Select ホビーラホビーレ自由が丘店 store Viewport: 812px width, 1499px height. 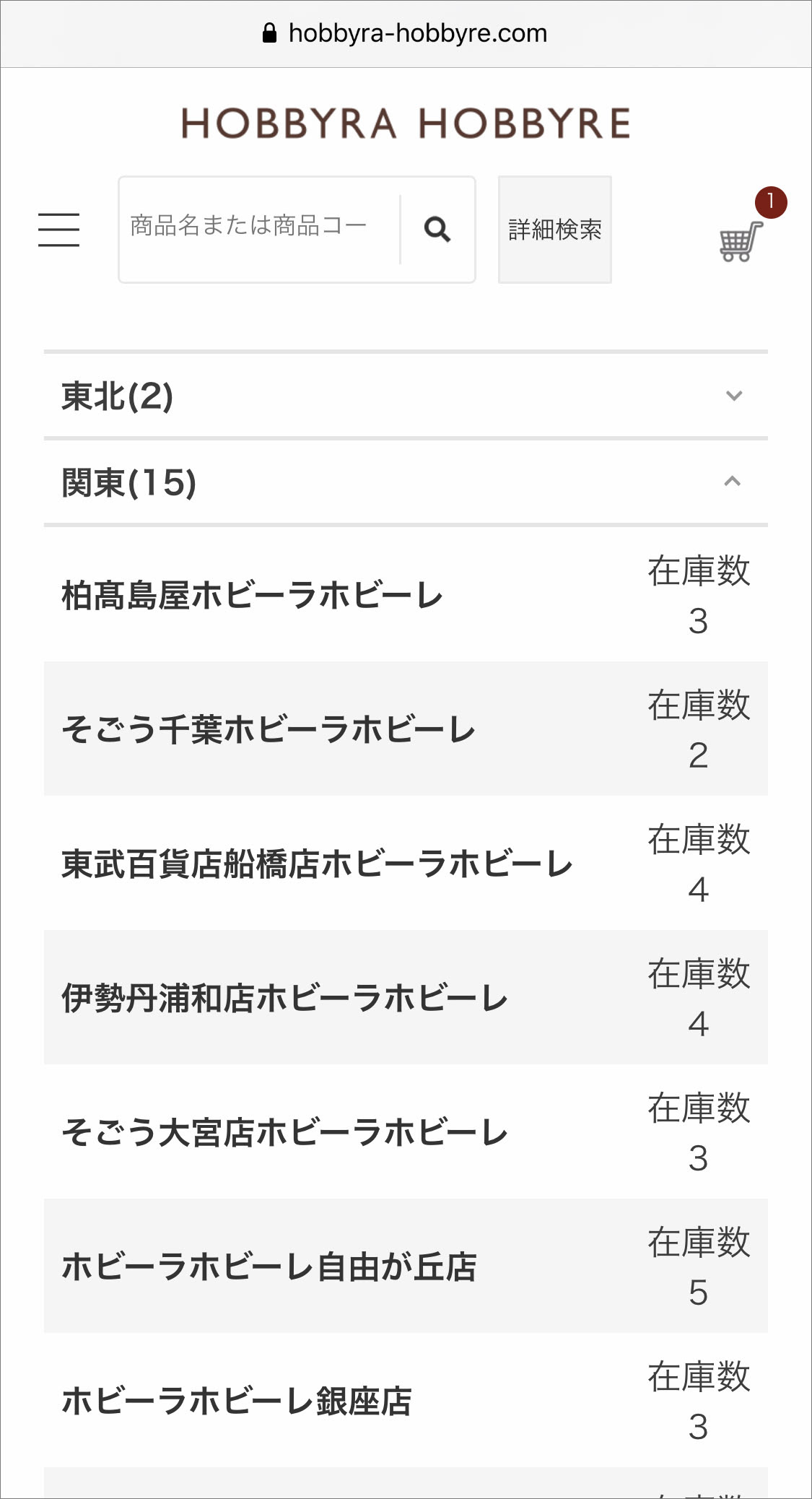pos(269,1266)
